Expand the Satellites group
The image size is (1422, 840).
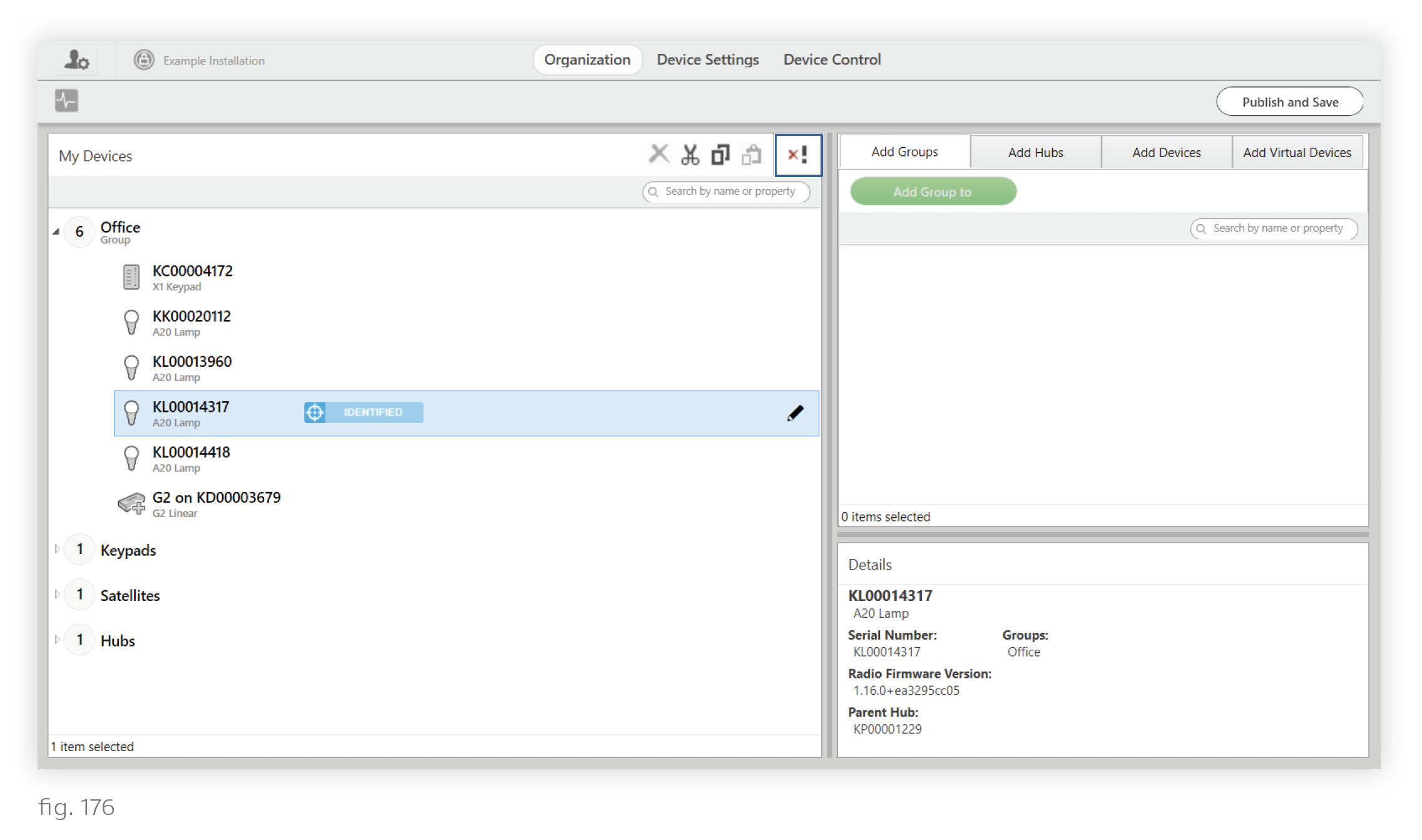click(57, 594)
